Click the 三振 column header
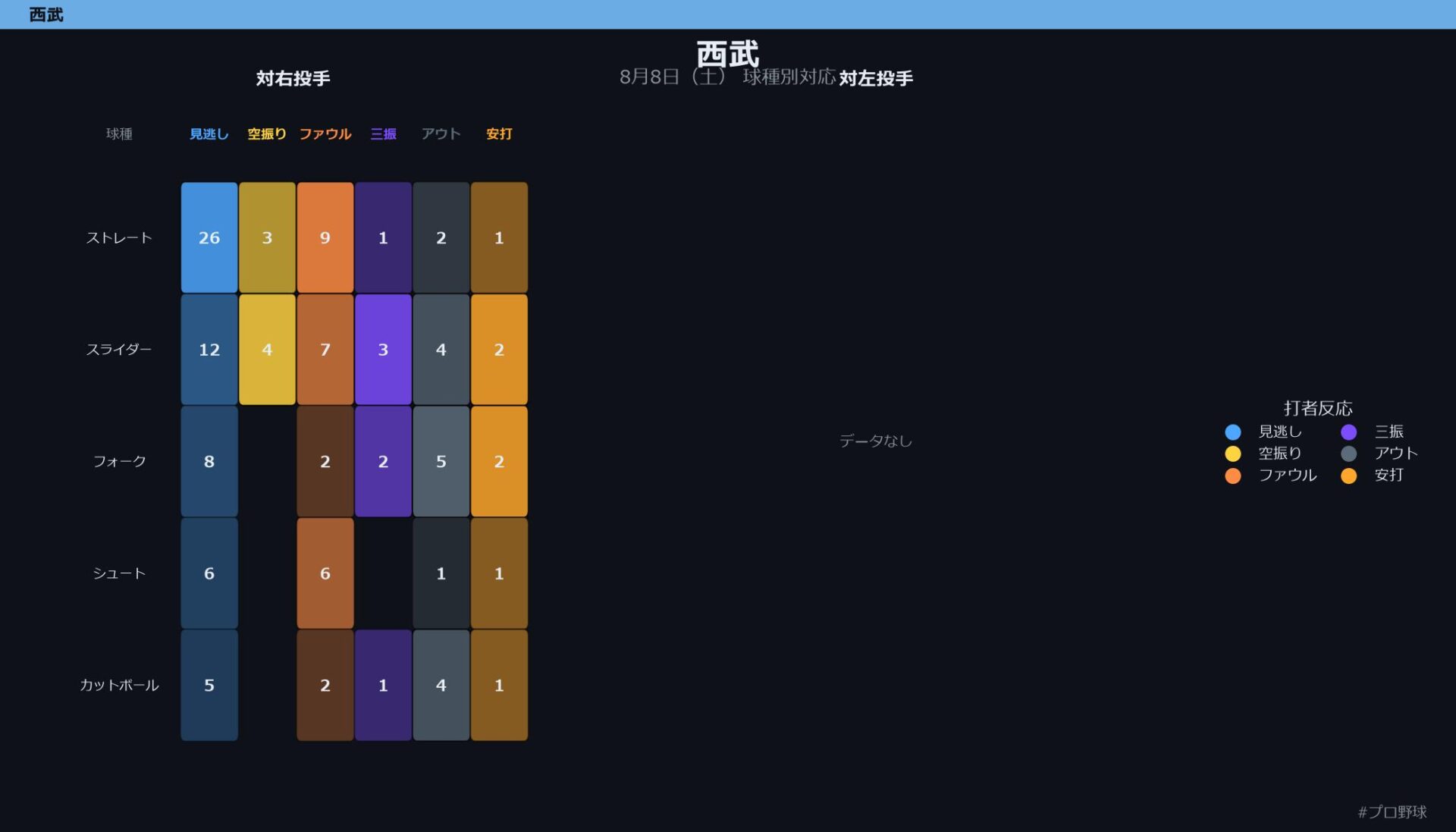Screen dimensions: 1456x832 pyautogui.click(x=383, y=133)
